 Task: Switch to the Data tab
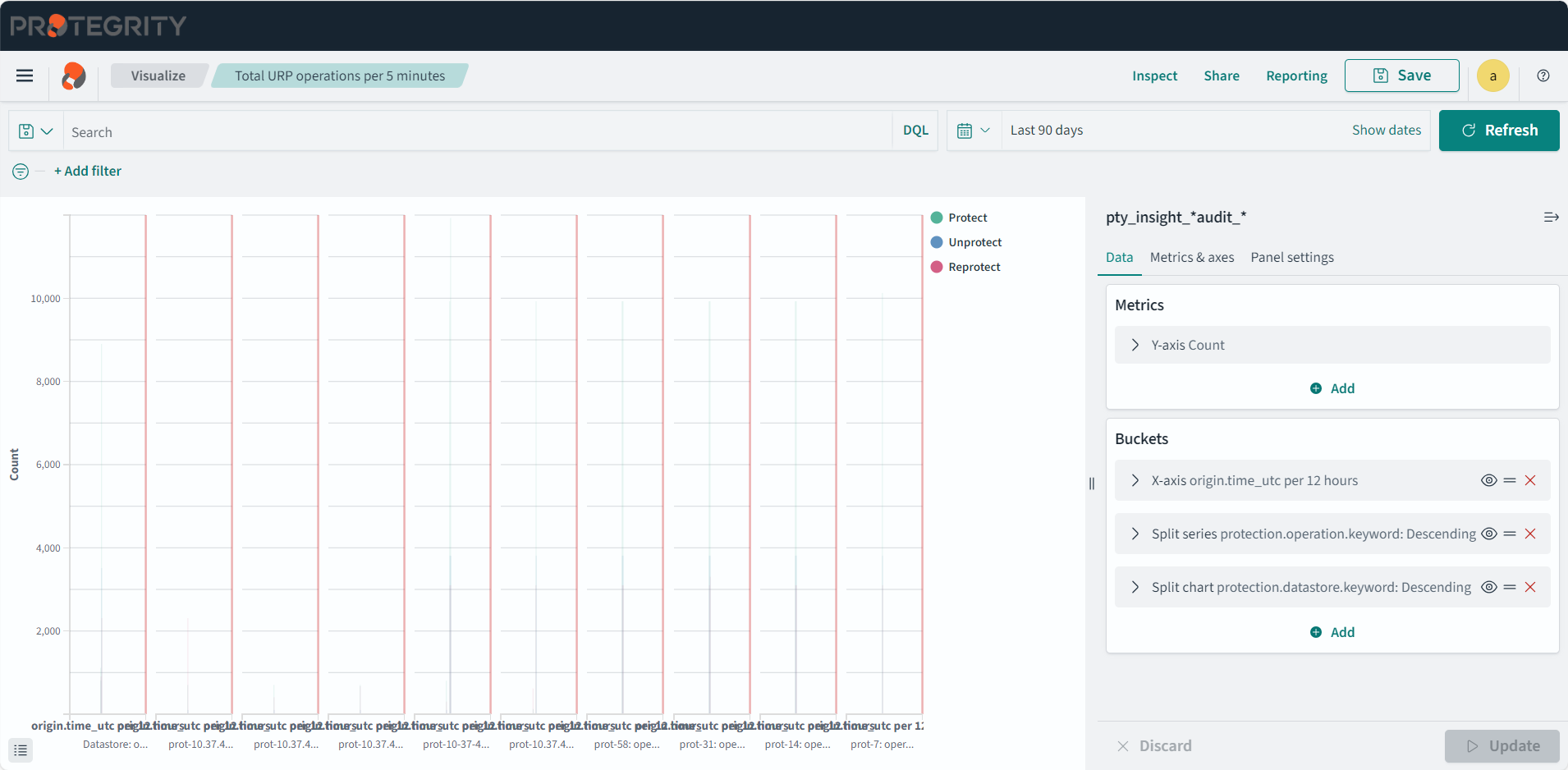(x=1119, y=258)
